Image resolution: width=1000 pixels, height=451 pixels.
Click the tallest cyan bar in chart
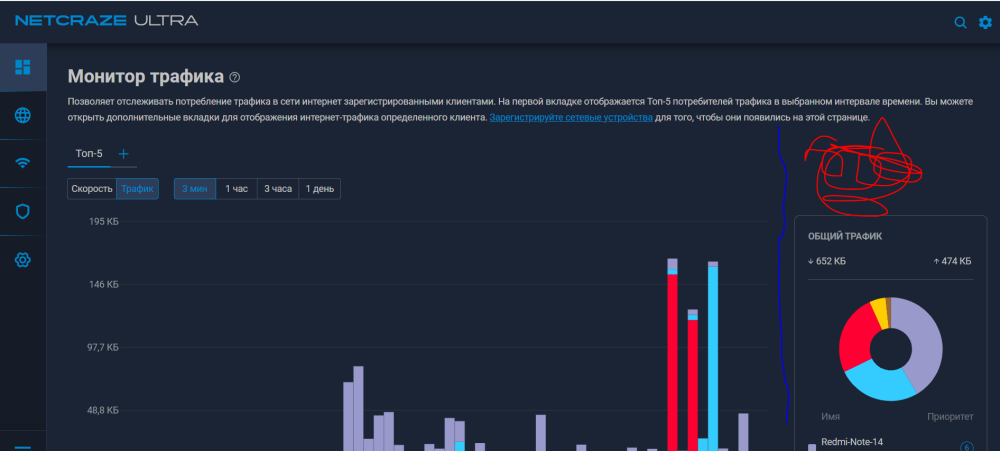tap(713, 359)
